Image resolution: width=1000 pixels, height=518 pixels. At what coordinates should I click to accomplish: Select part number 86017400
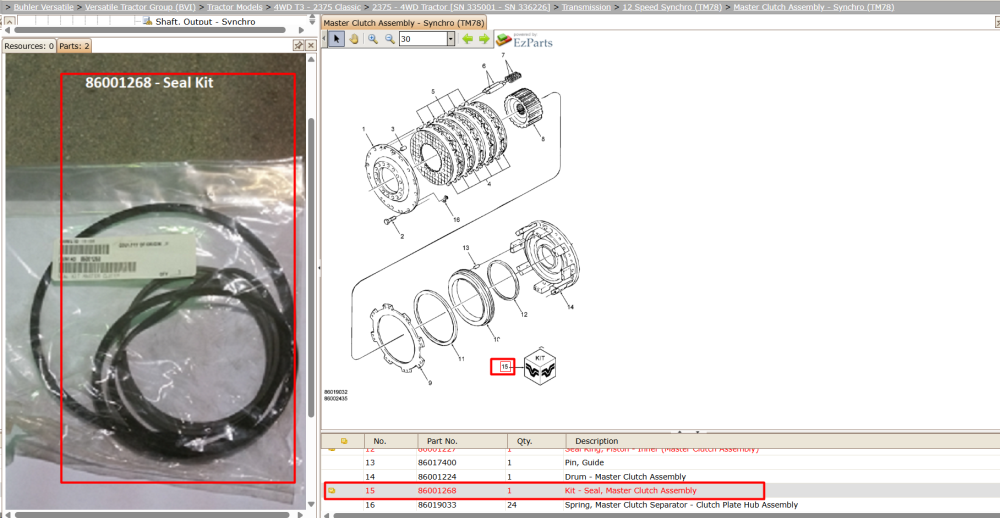tap(438, 462)
